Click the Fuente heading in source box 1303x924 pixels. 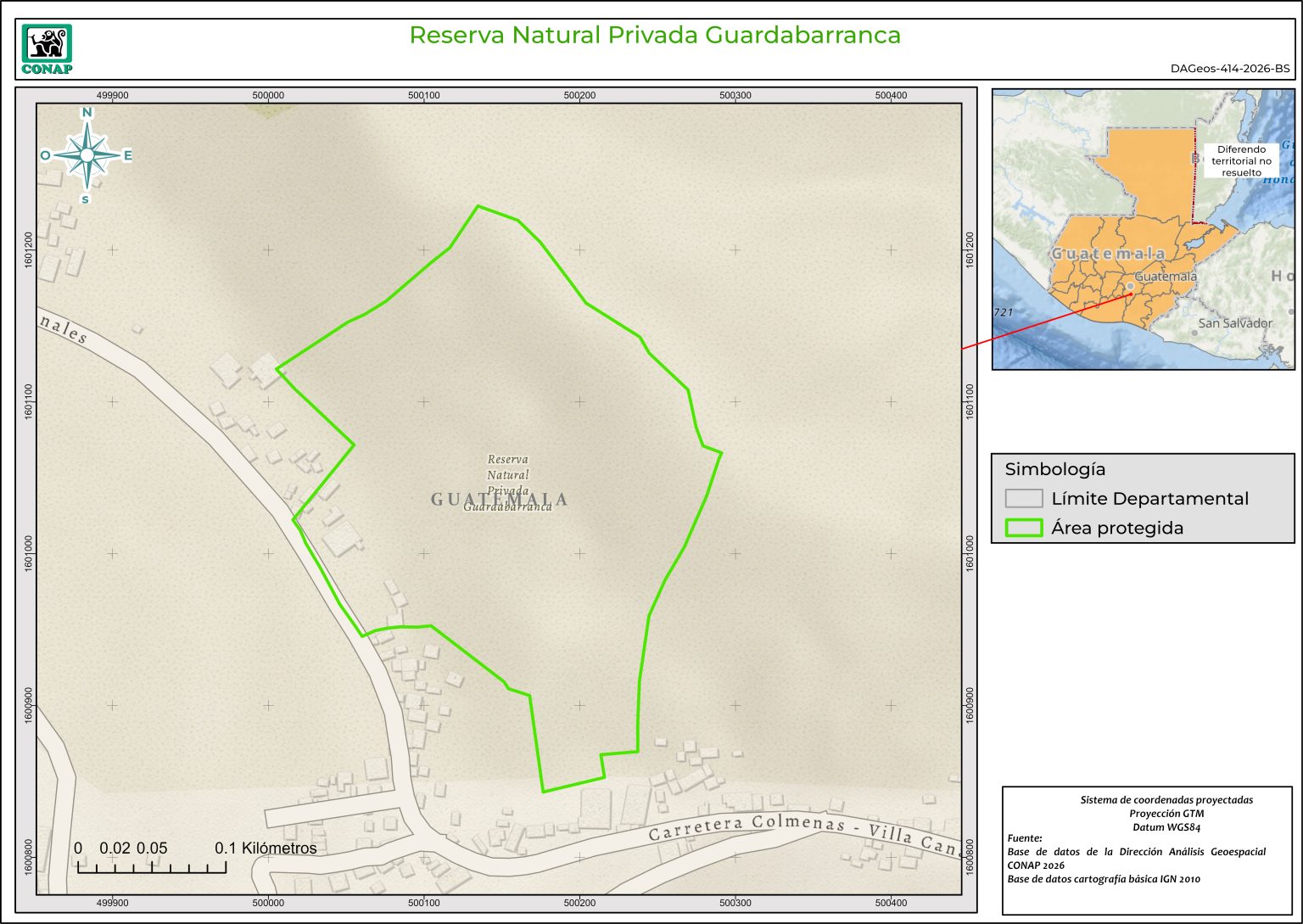pos(1024,837)
